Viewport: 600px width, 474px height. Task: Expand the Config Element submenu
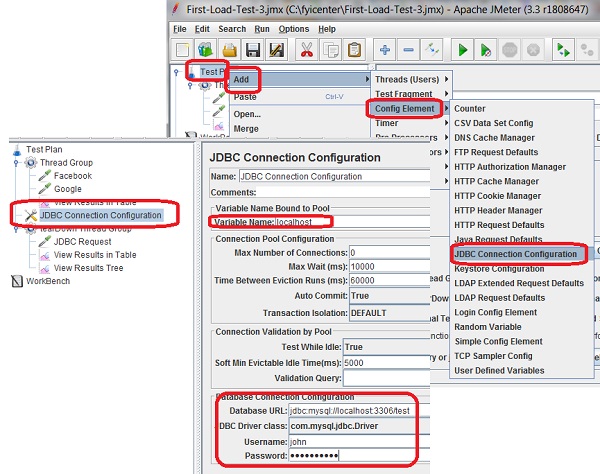pyautogui.click(x=412, y=109)
